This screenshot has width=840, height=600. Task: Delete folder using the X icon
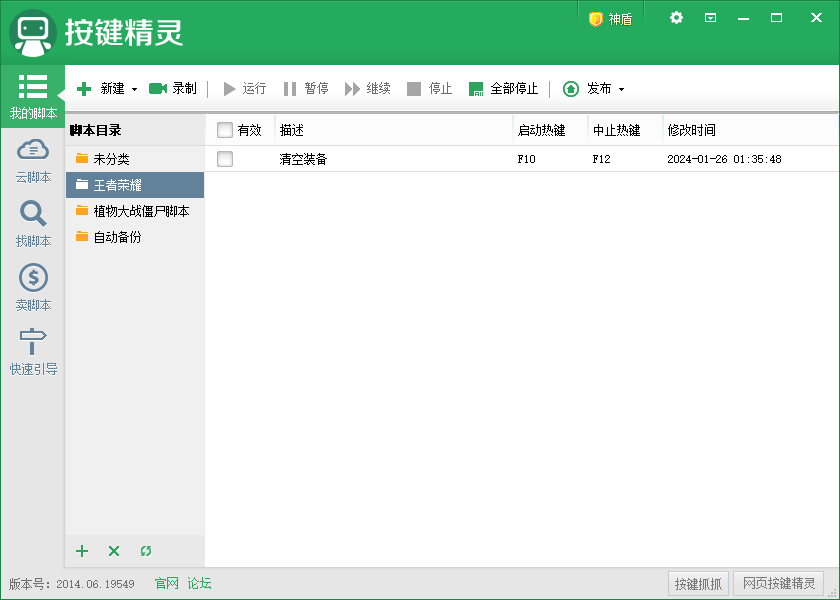[x=113, y=551]
